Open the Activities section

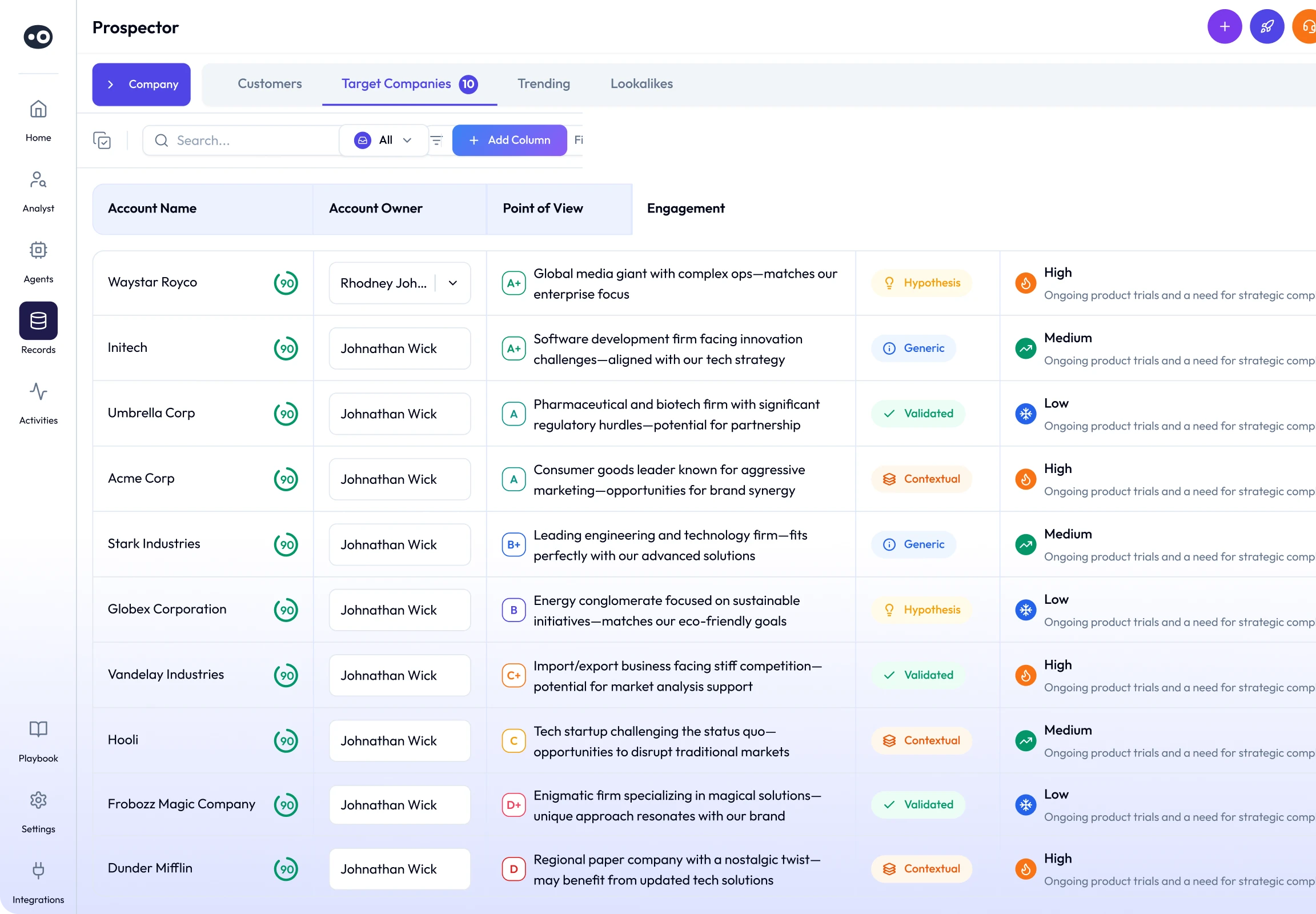[38, 403]
